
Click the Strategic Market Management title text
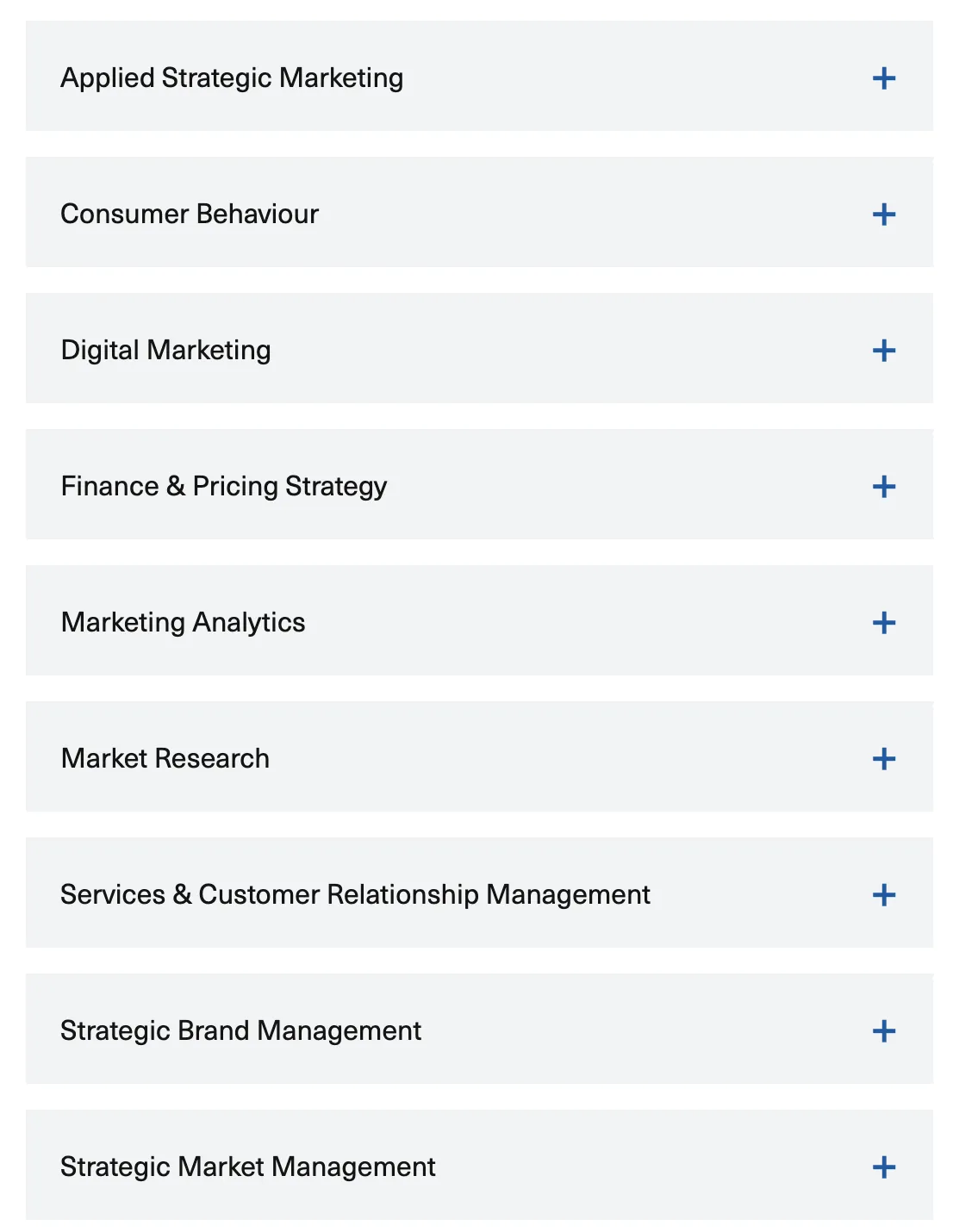(248, 1167)
